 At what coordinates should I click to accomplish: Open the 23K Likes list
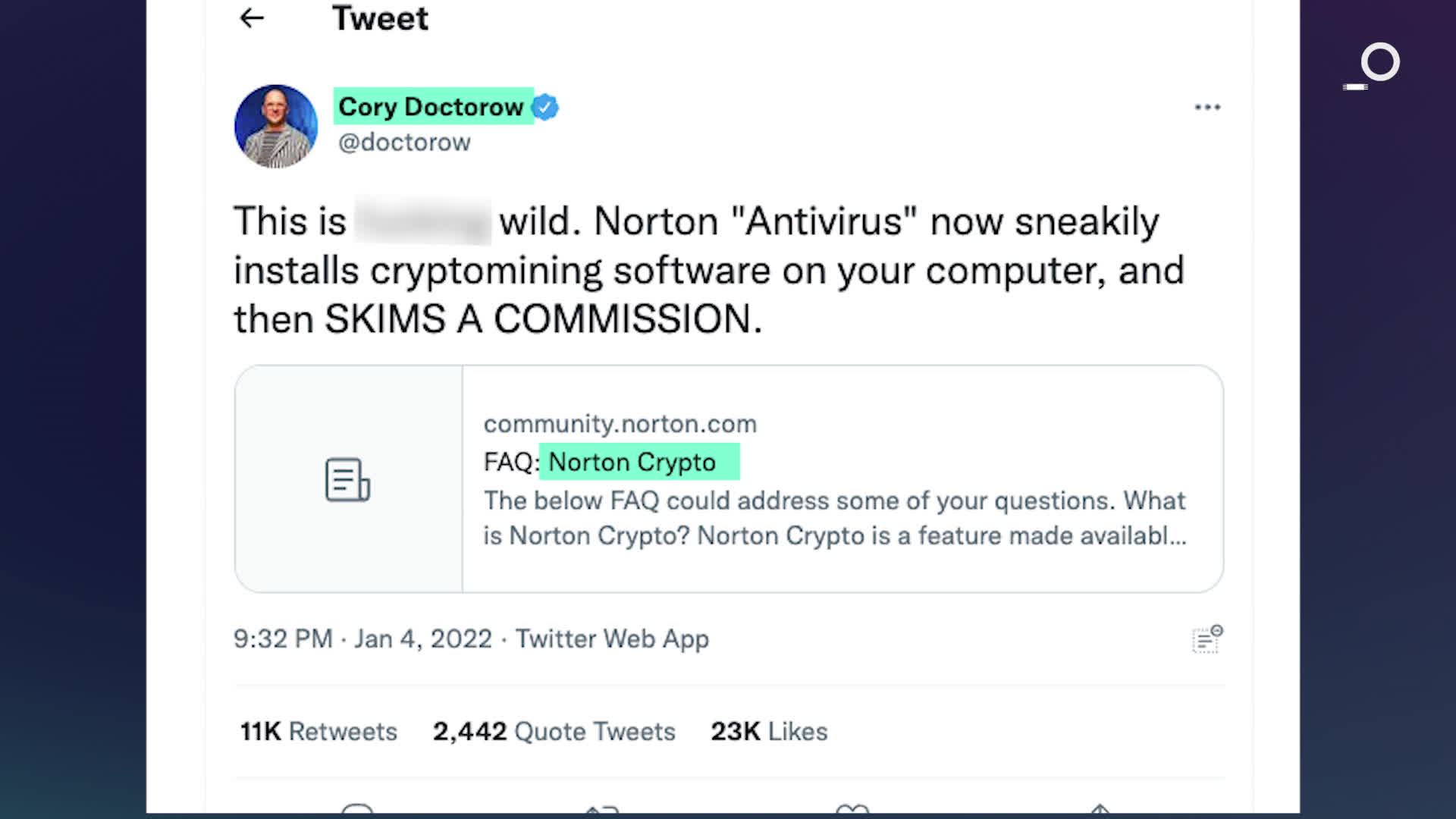767,731
